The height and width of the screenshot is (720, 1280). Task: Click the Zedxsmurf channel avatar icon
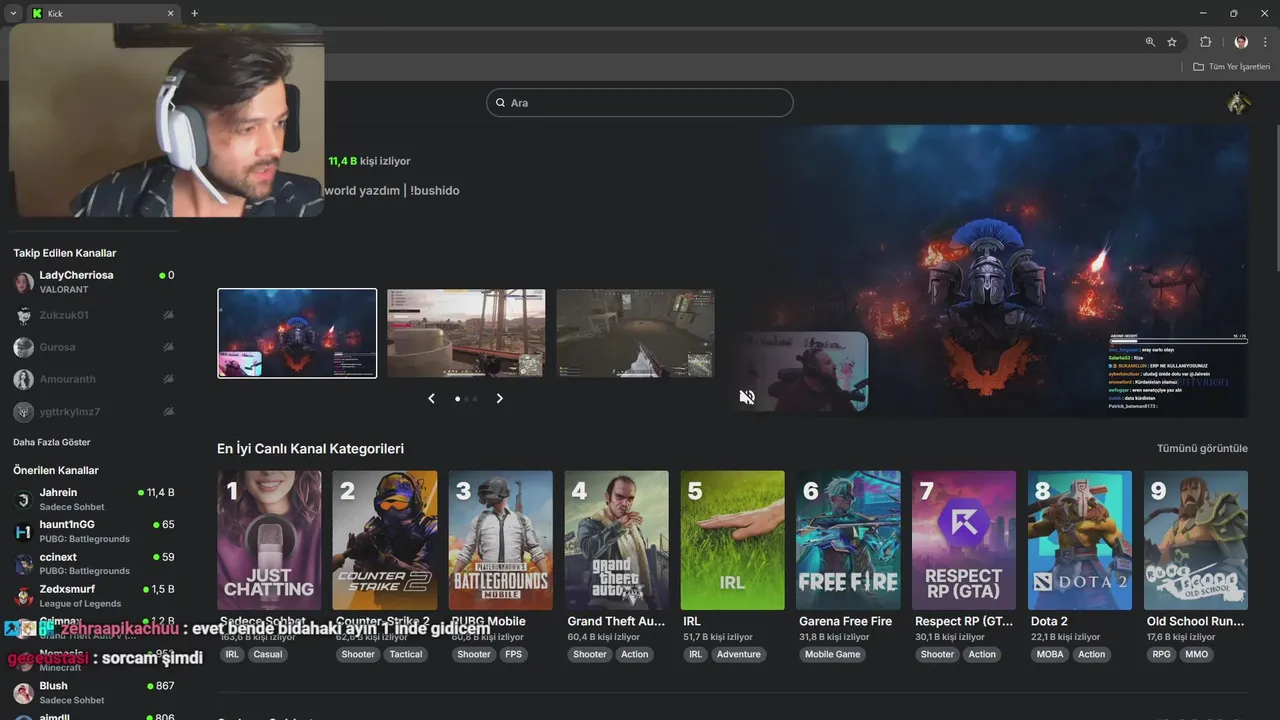coord(23,596)
